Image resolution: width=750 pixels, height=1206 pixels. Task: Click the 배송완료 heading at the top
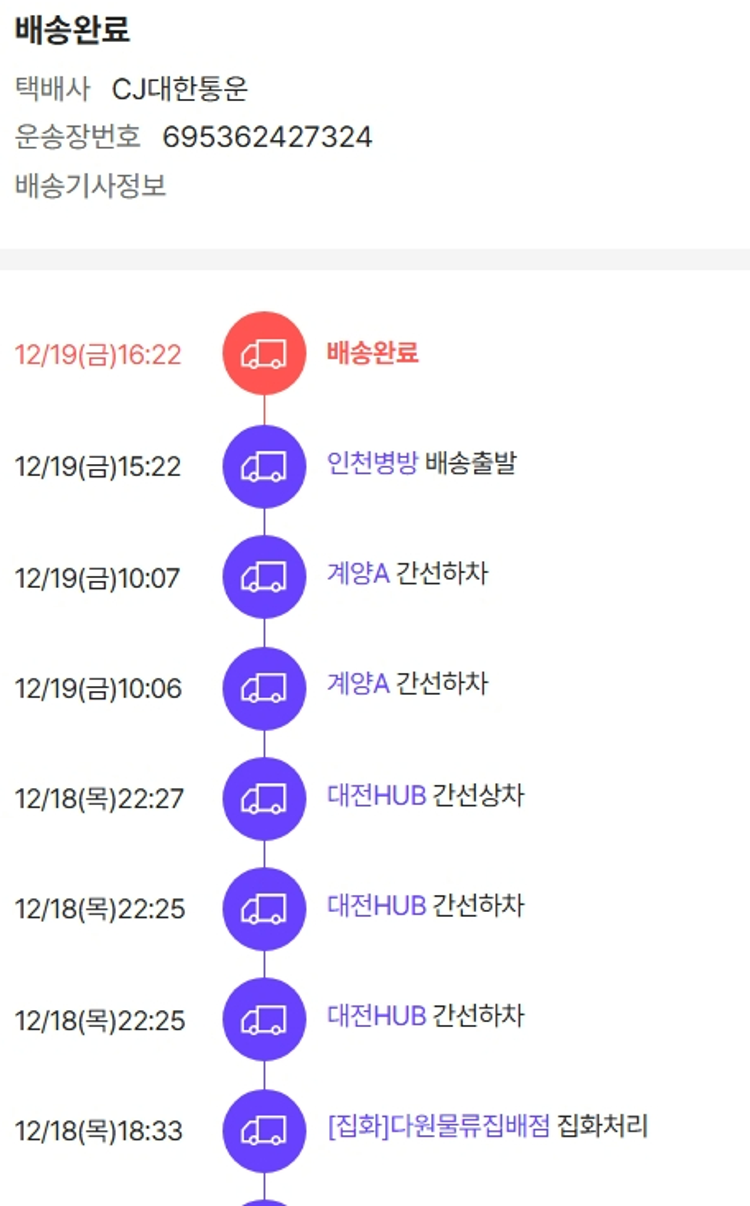(x=72, y=30)
